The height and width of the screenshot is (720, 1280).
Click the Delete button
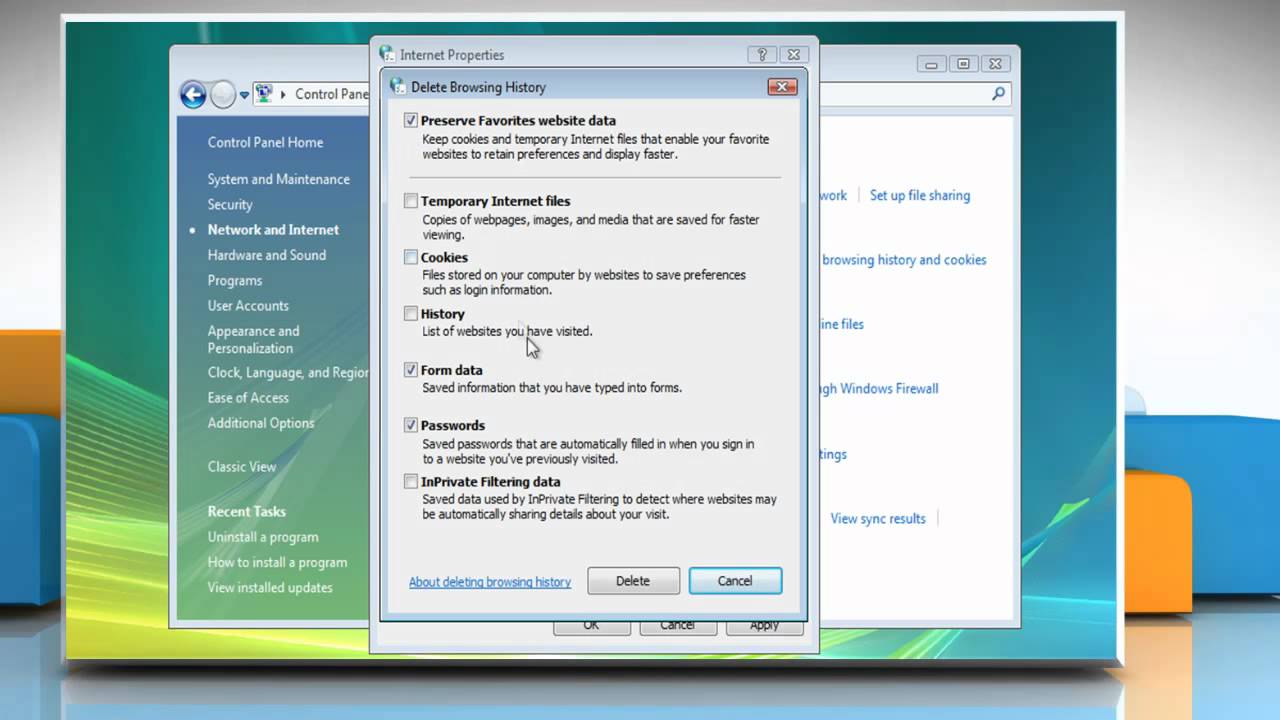(x=633, y=581)
